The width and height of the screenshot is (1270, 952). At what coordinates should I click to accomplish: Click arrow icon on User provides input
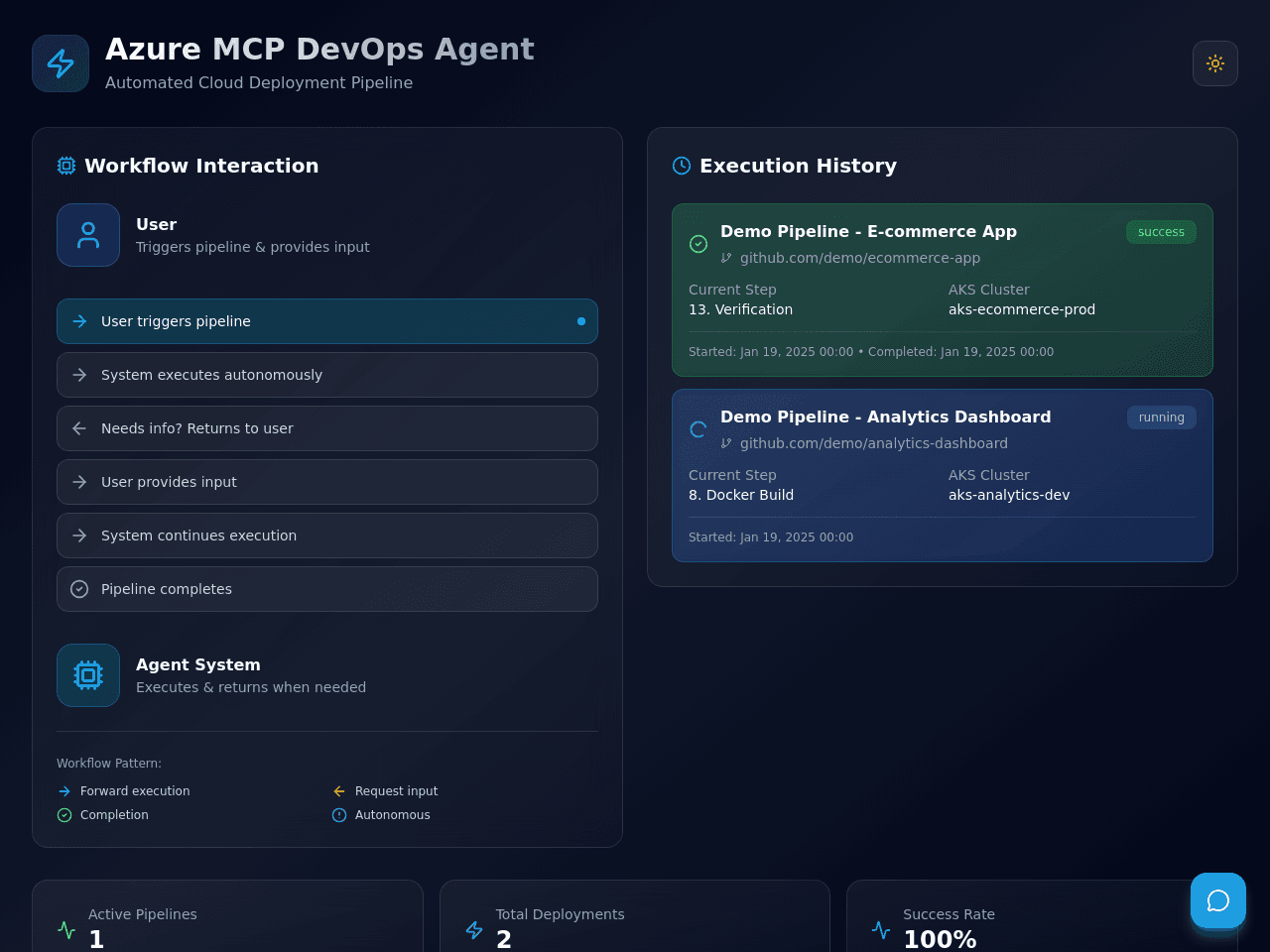[x=79, y=482]
